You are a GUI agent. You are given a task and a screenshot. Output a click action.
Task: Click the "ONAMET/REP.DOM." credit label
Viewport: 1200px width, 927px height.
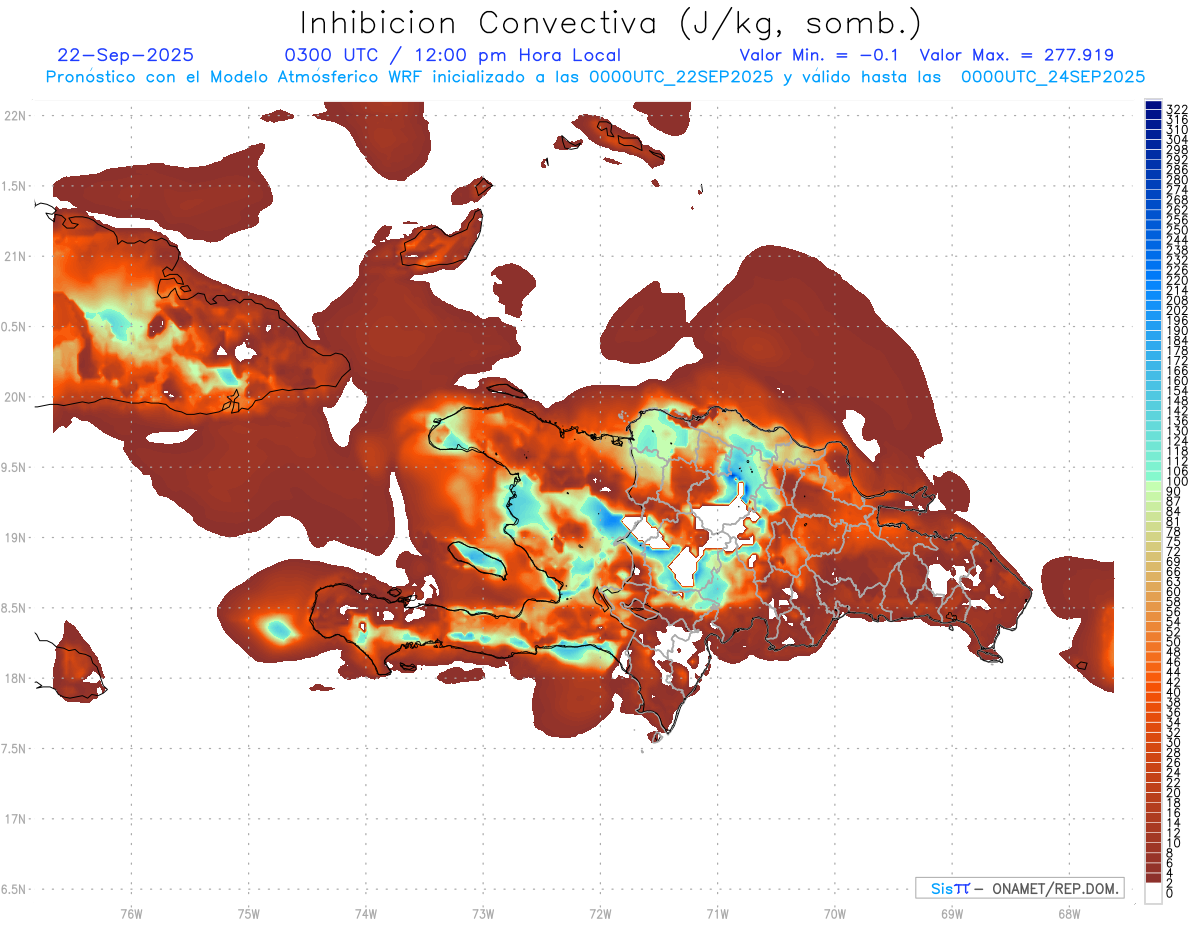tap(1056, 888)
